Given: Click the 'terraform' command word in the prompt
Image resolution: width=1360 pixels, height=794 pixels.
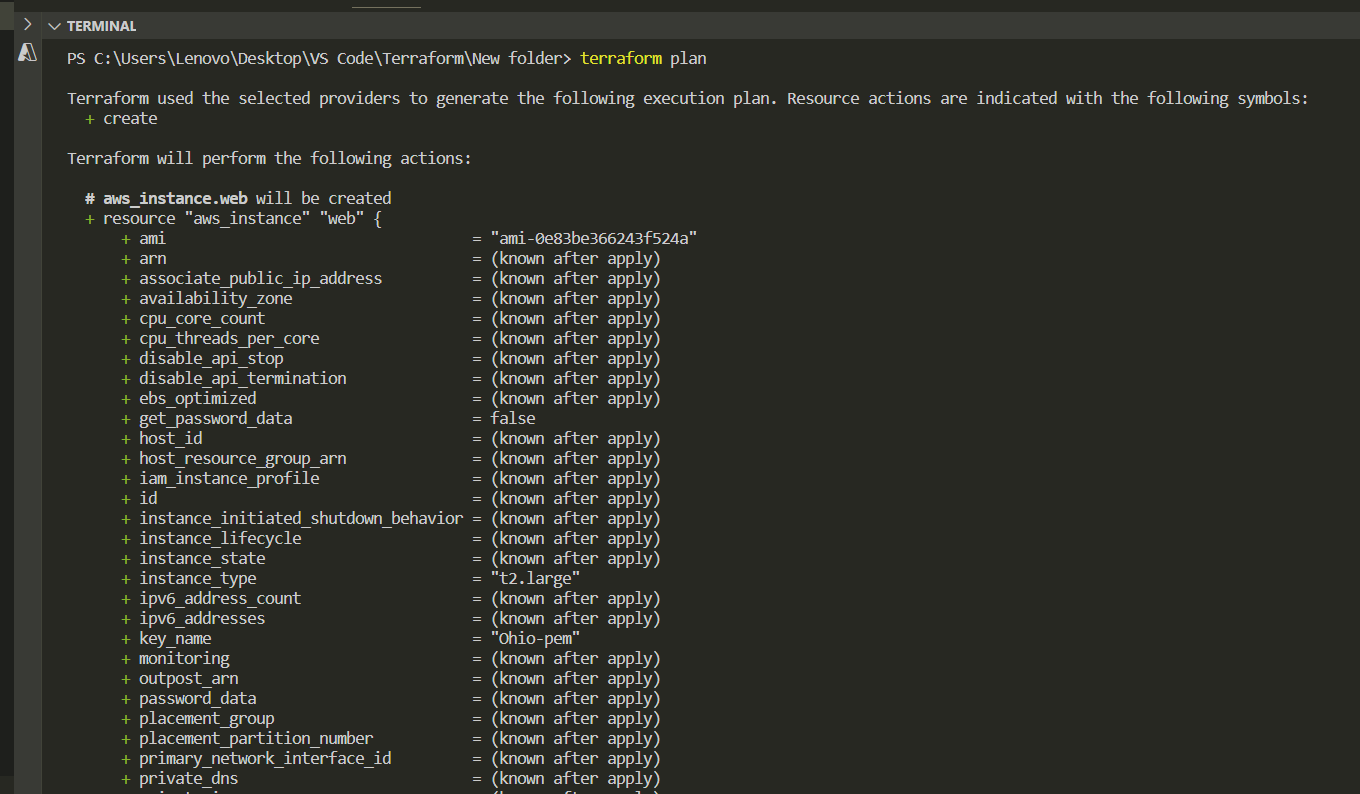Looking at the screenshot, I should click(620, 58).
